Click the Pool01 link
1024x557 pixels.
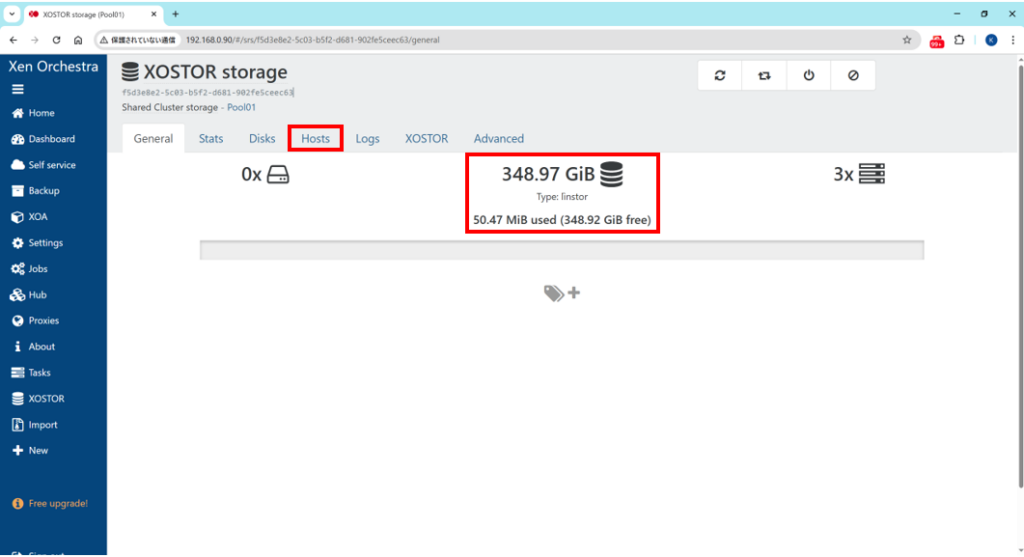(x=241, y=107)
